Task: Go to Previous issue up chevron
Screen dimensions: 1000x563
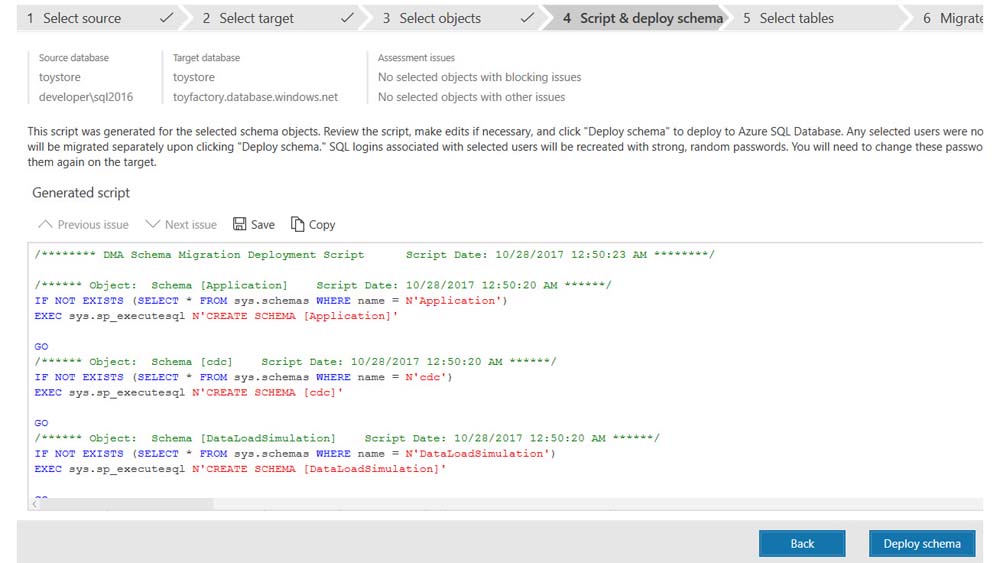Action: [x=44, y=224]
